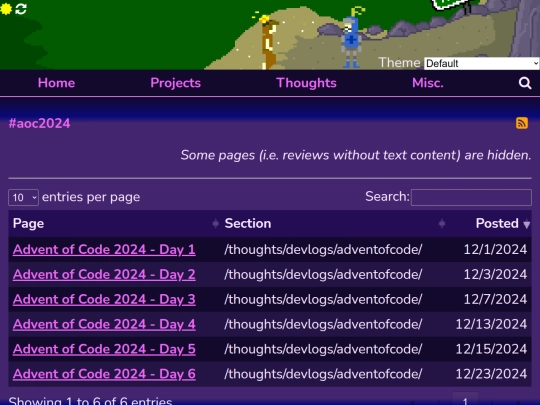Open Advent of Code 2024 - Day 1
The width and height of the screenshot is (540, 405).
[104, 250]
